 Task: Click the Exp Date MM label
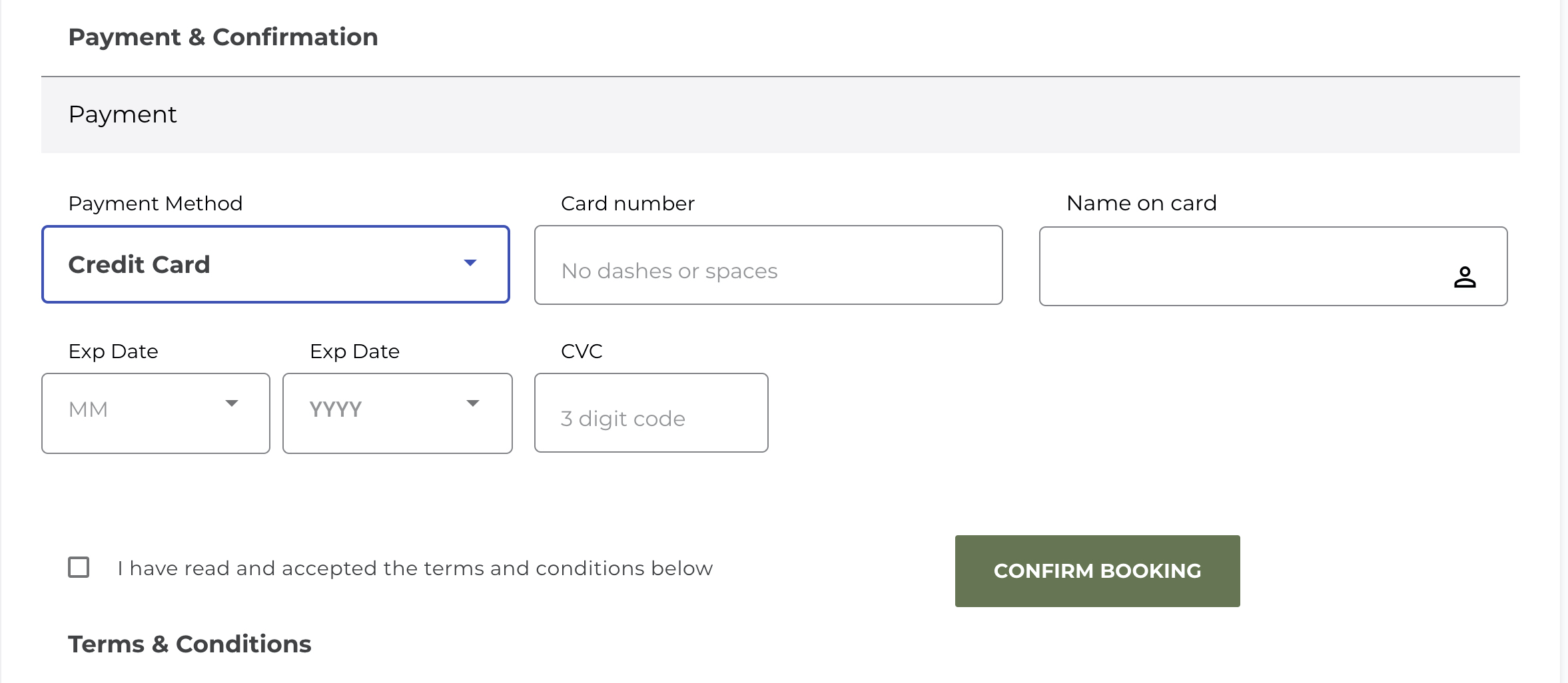click(113, 351)
